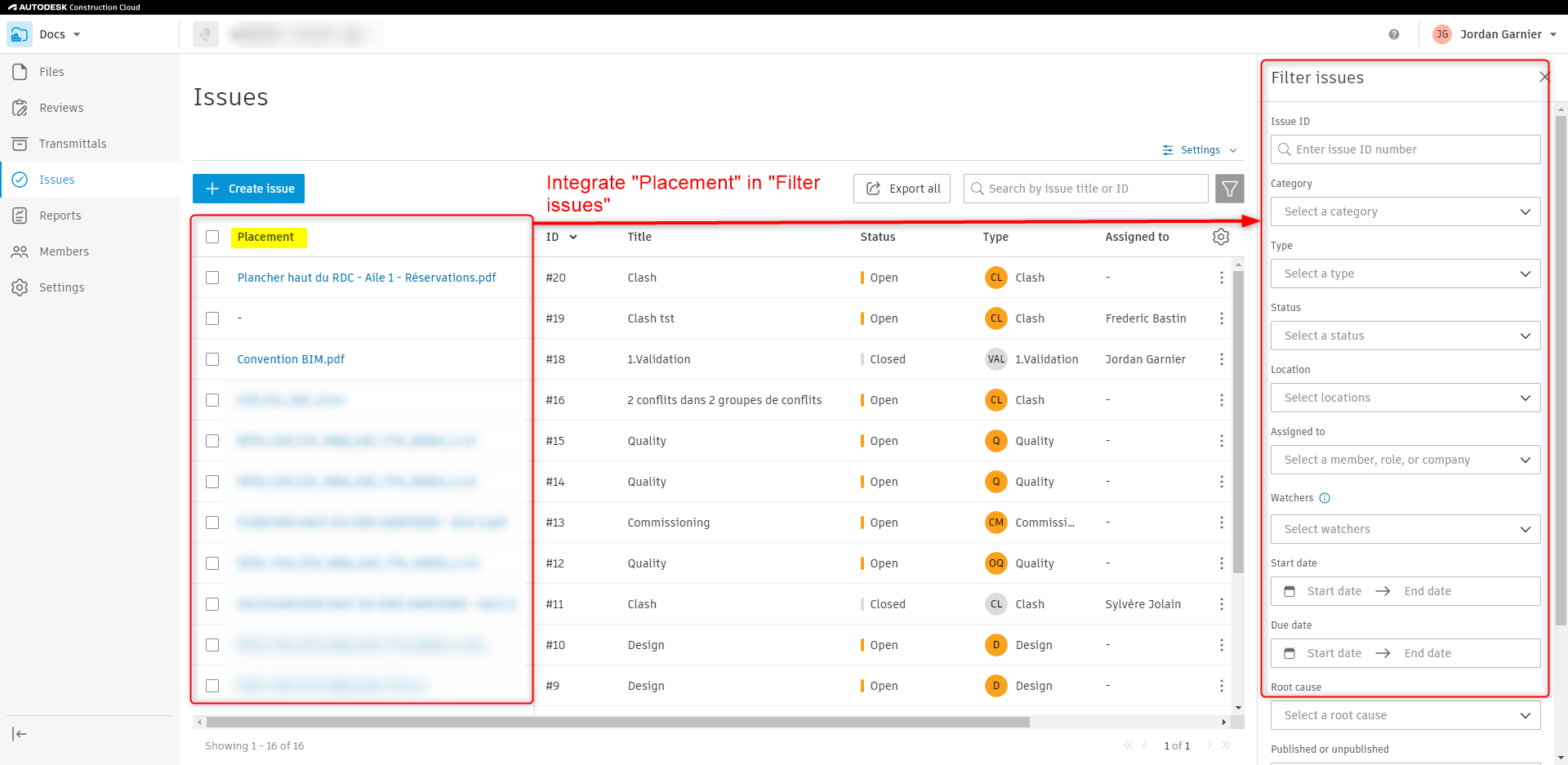Select checkbox for issue #19 row
The height and width of the screenshot is (765, 1568).
coord(212,318)
